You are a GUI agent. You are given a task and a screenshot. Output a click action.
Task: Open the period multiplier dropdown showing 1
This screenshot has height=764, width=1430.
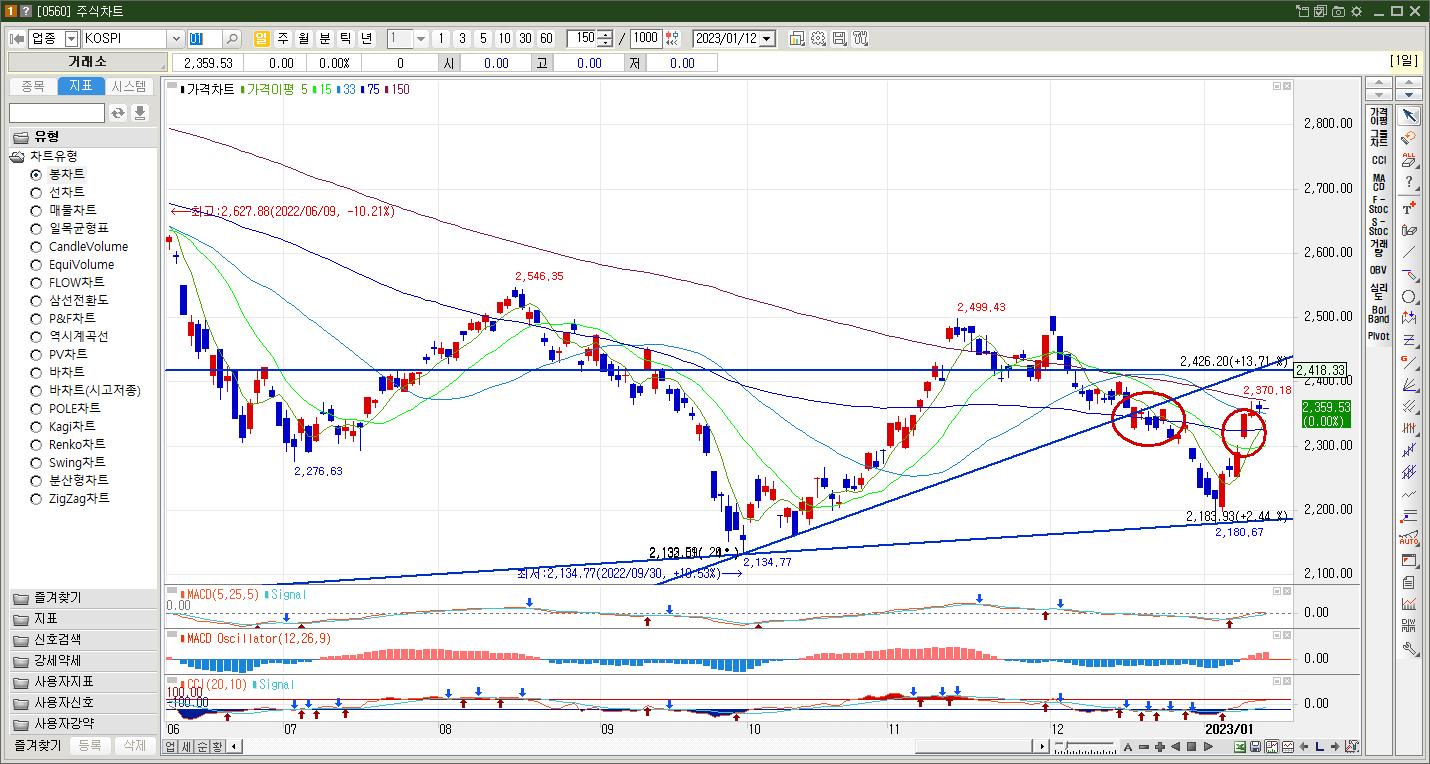pyautogui.click(x=421, y=38)
